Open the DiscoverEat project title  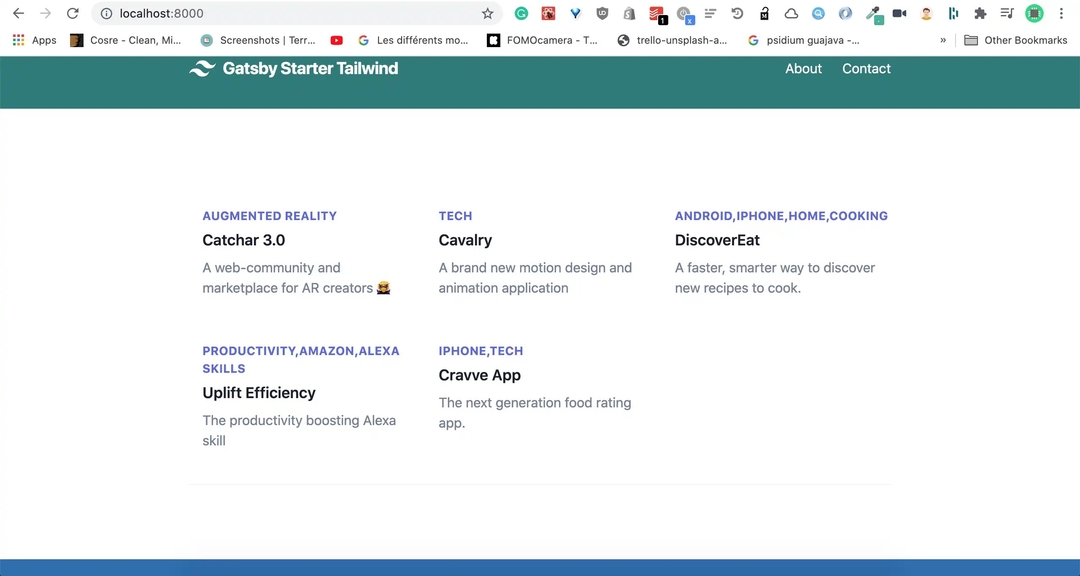point(717,240)
